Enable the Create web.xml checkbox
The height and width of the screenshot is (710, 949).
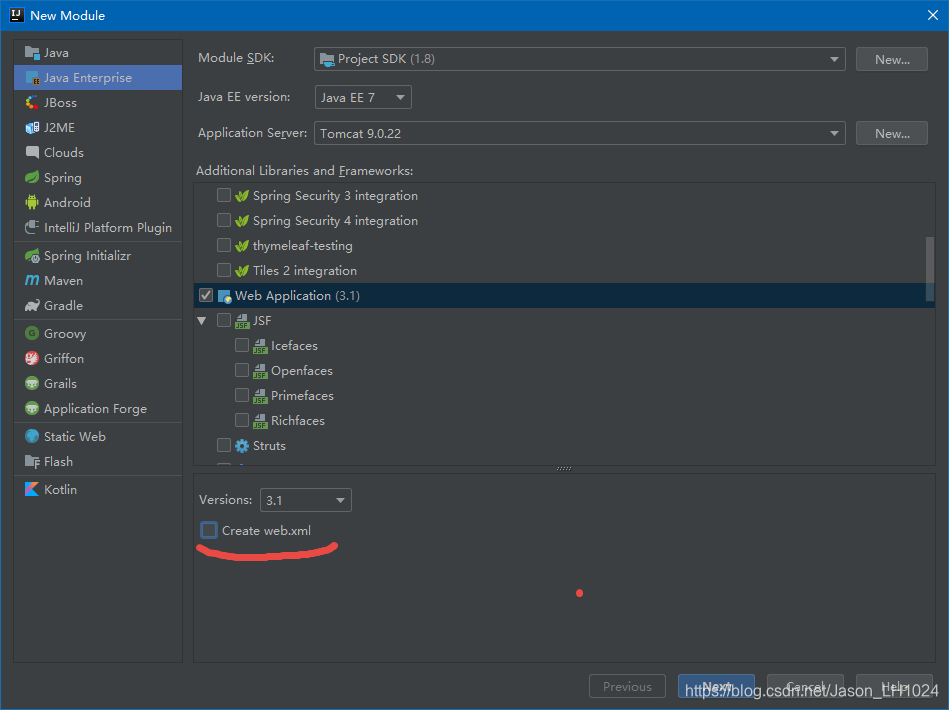pos(208,531)
